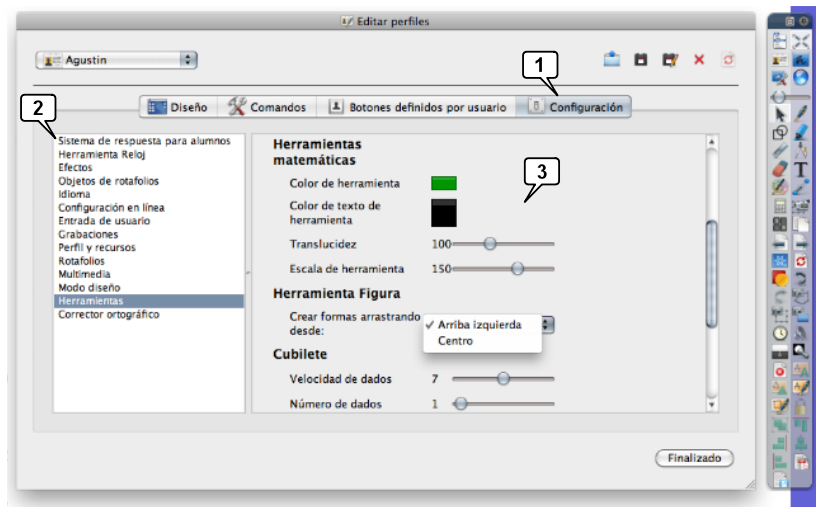Click the red X delete profile icon
816x507 pixels.
pyautogui.click(x=699, y=60)
